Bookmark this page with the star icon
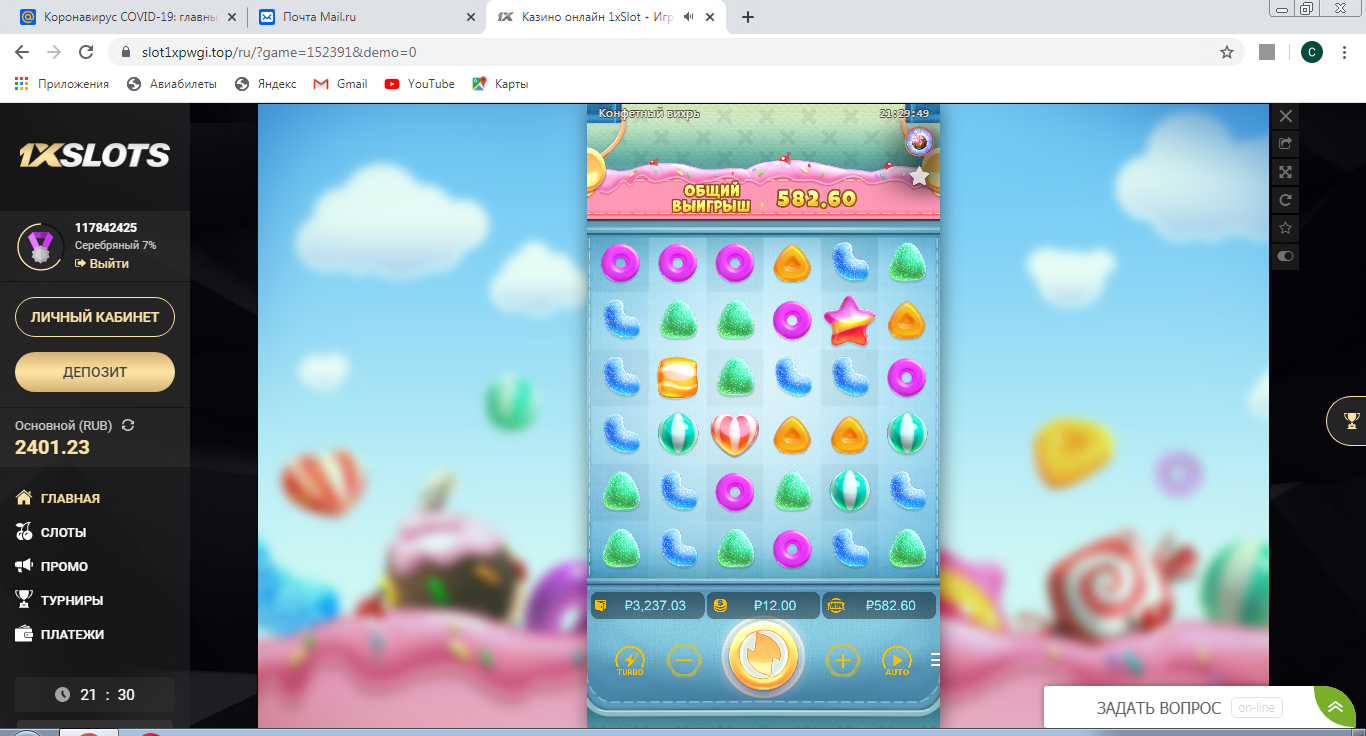 pyautogui.click(x=1227, y=52)
